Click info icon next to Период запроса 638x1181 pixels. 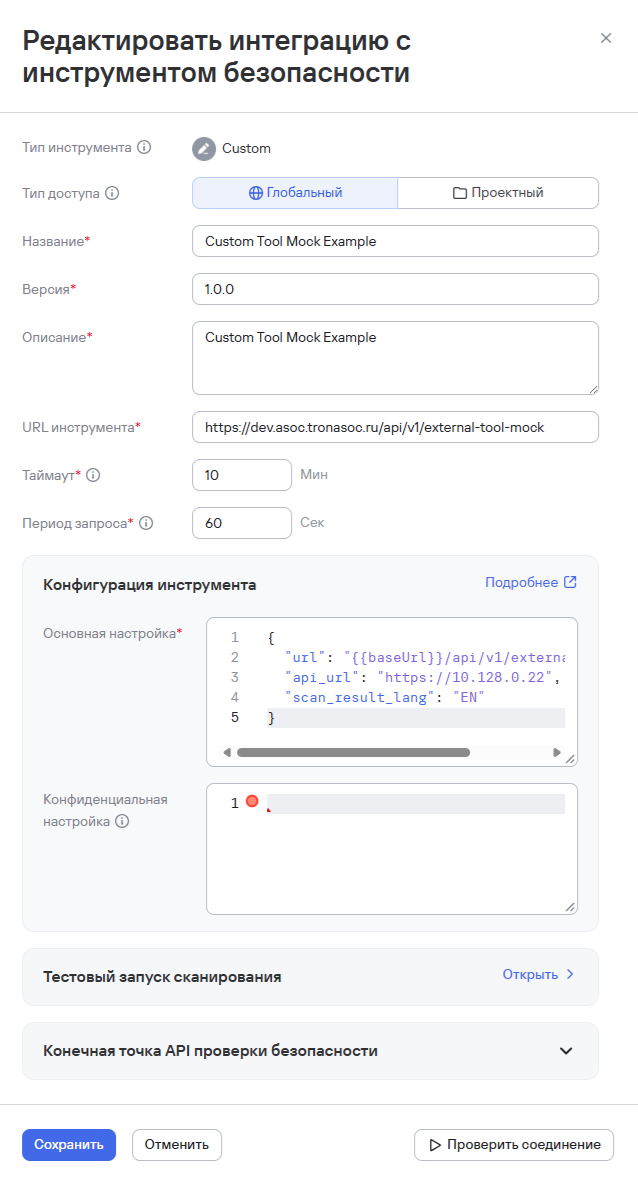coord(146,523)
